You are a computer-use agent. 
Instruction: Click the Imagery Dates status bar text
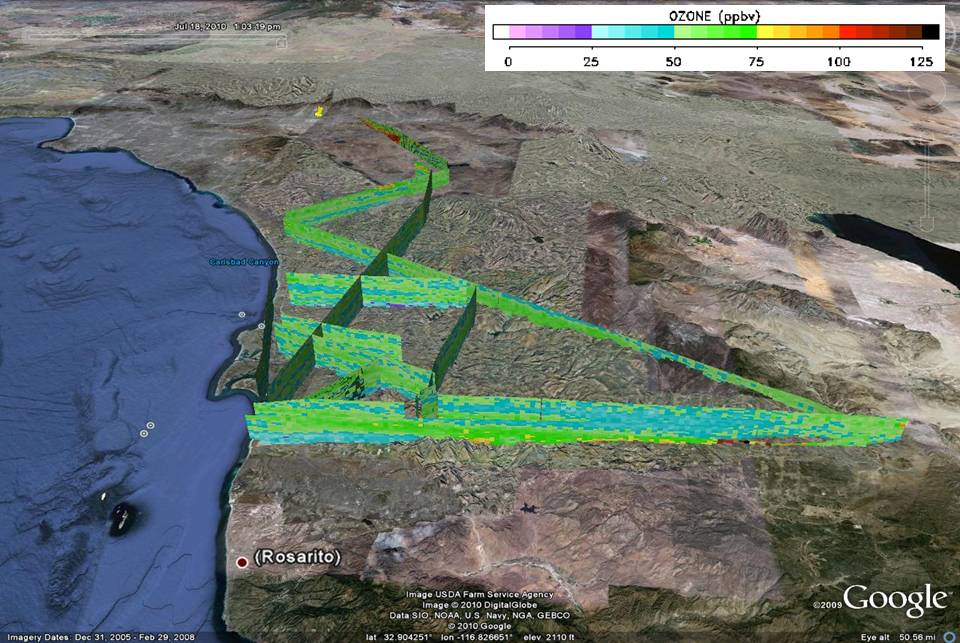(x=101, y=637)
